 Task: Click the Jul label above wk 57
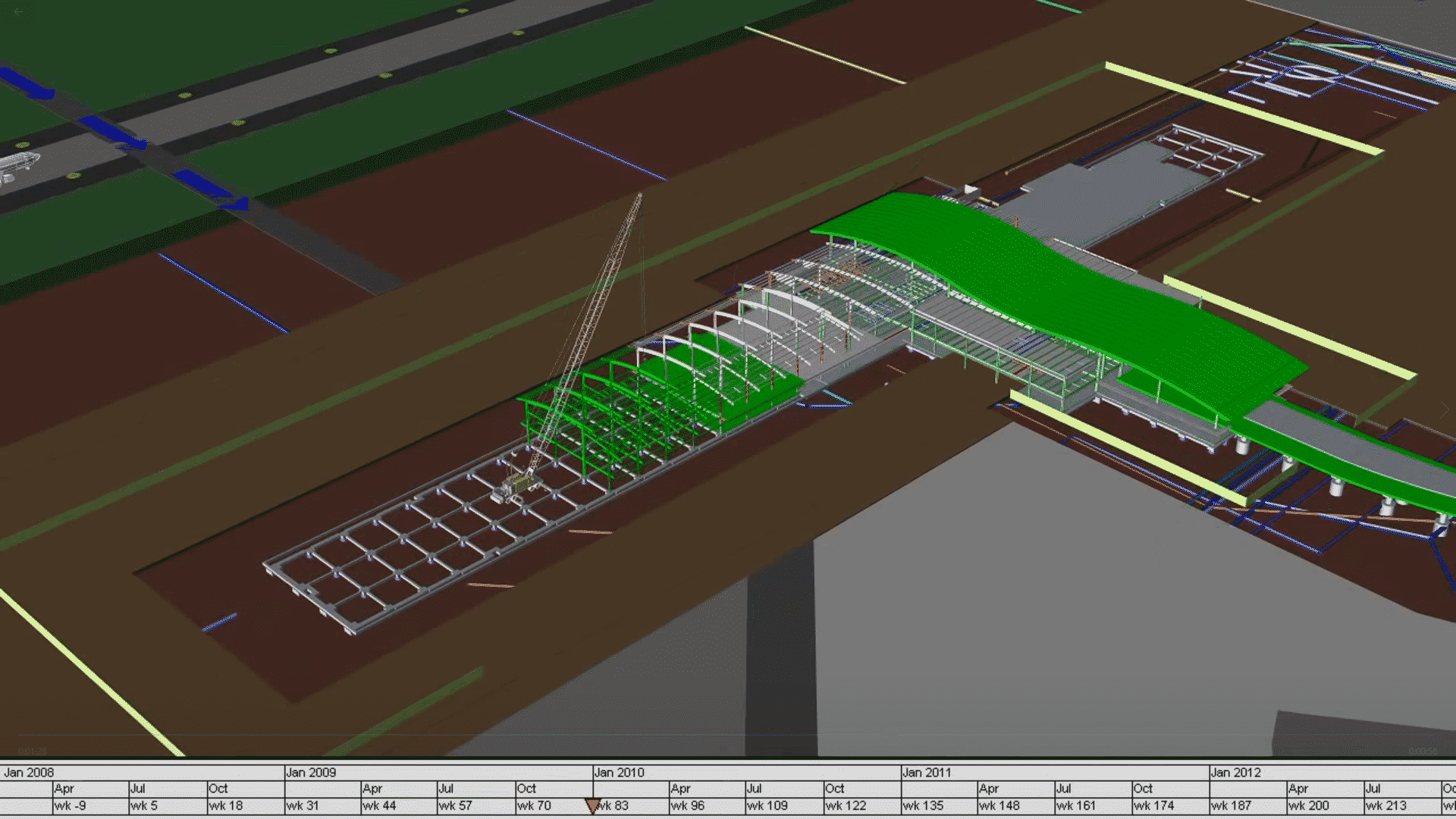click(447, 789)
